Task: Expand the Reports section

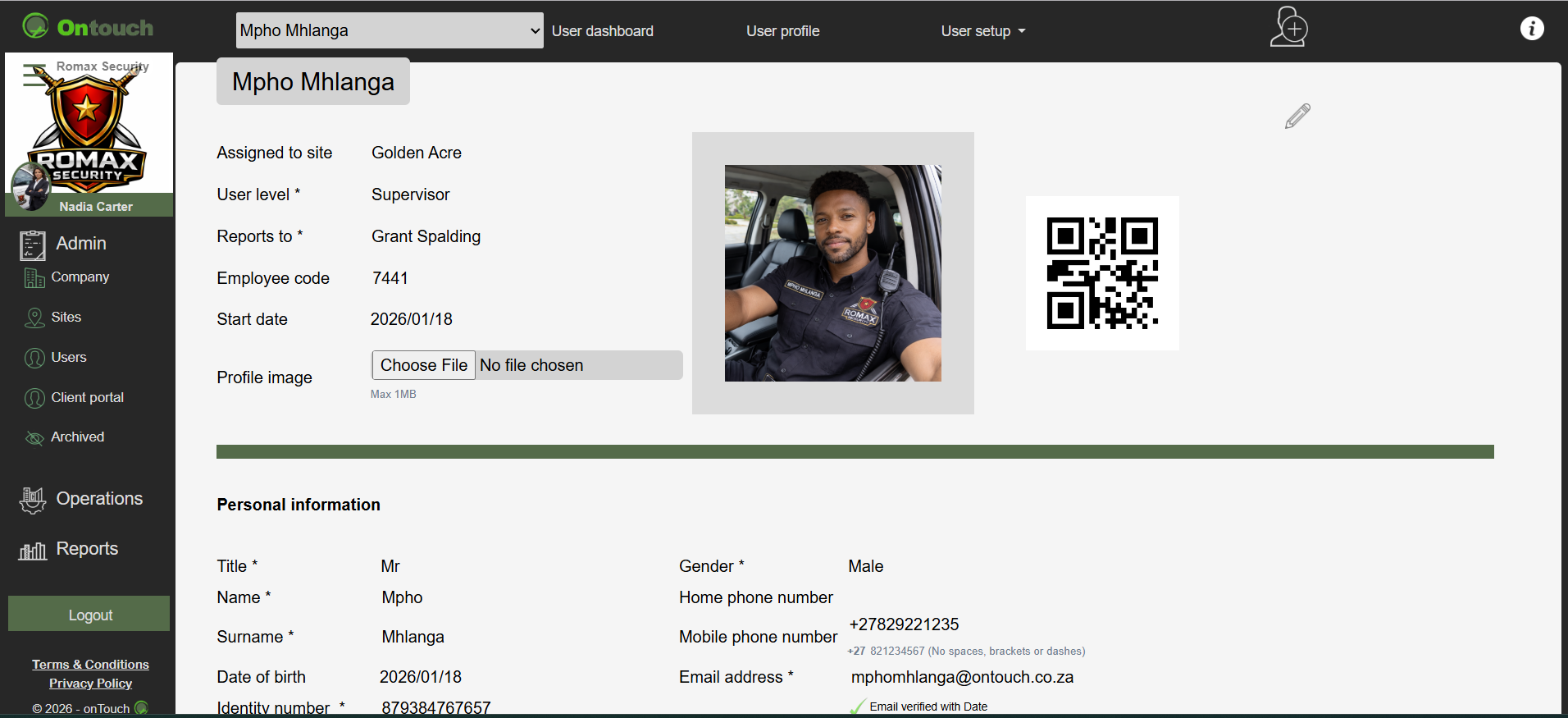Action: click(87, 549)
